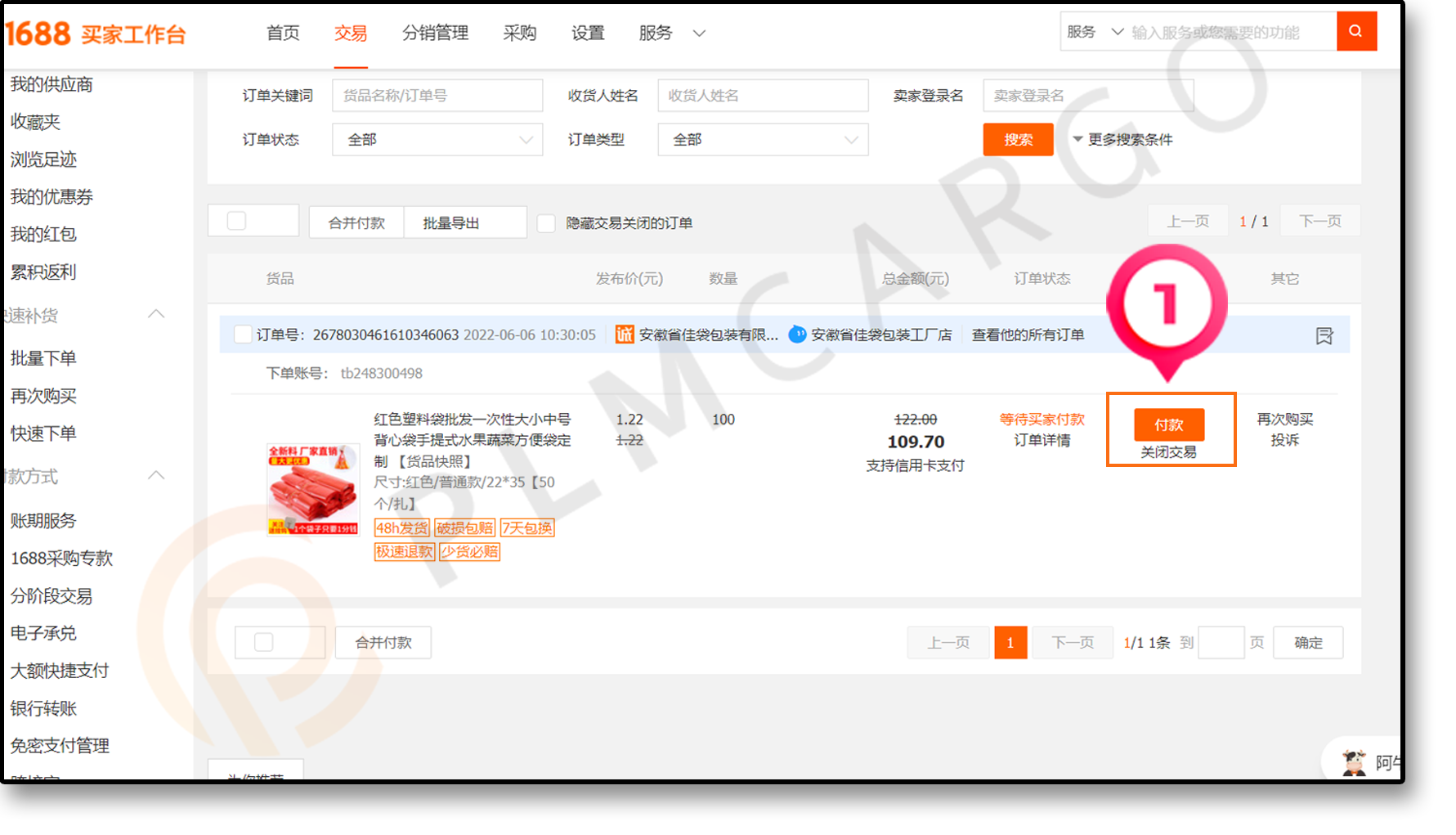1456x835 pixels.
Task: Open the Distribution Management (分销管理) tab
Action: 435,34
